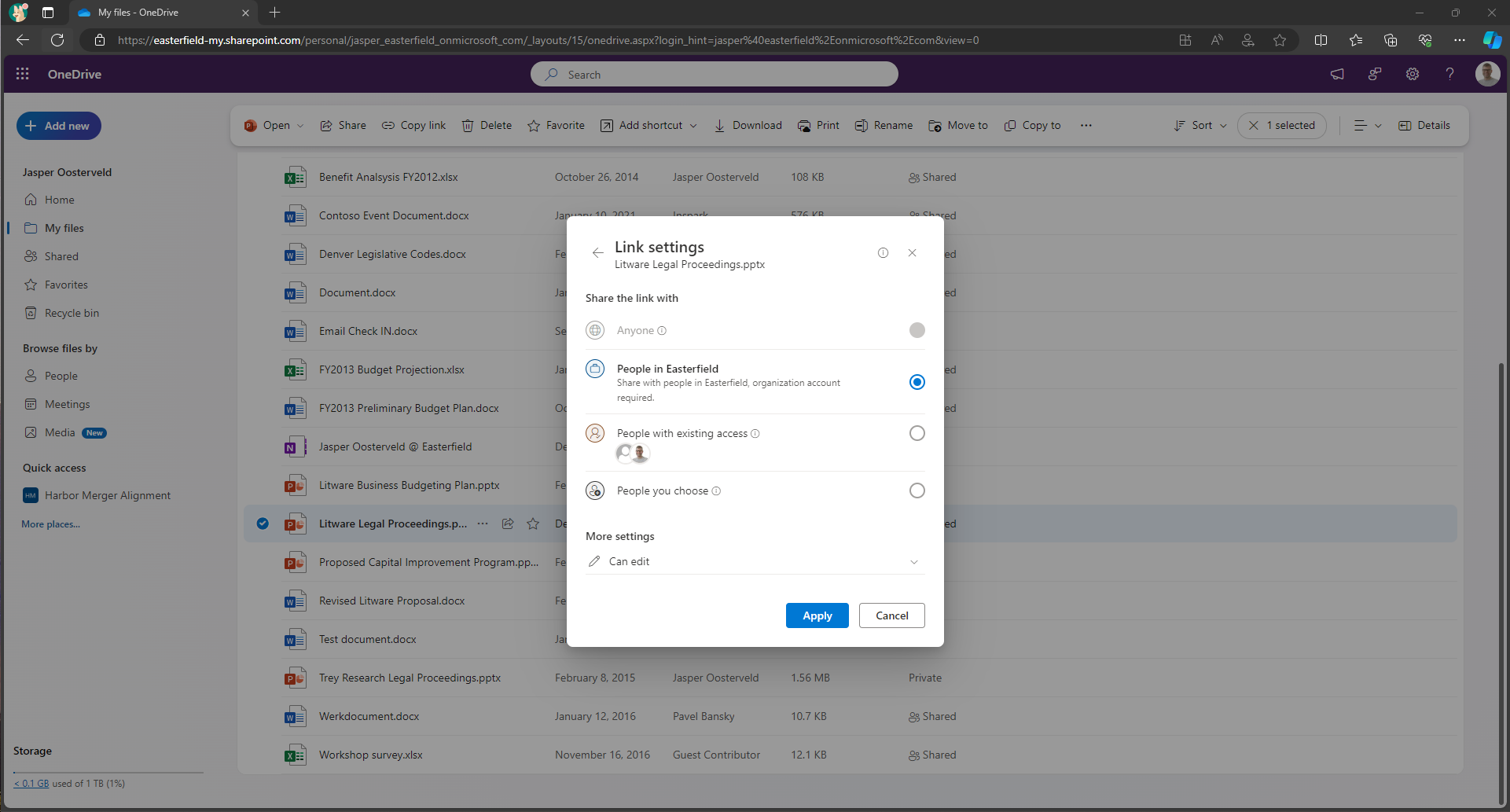This screenshot has width=1510, height=812.
Task: Click Favorite in the command bar
Action: pyautogui.click(x=556, y=125)
